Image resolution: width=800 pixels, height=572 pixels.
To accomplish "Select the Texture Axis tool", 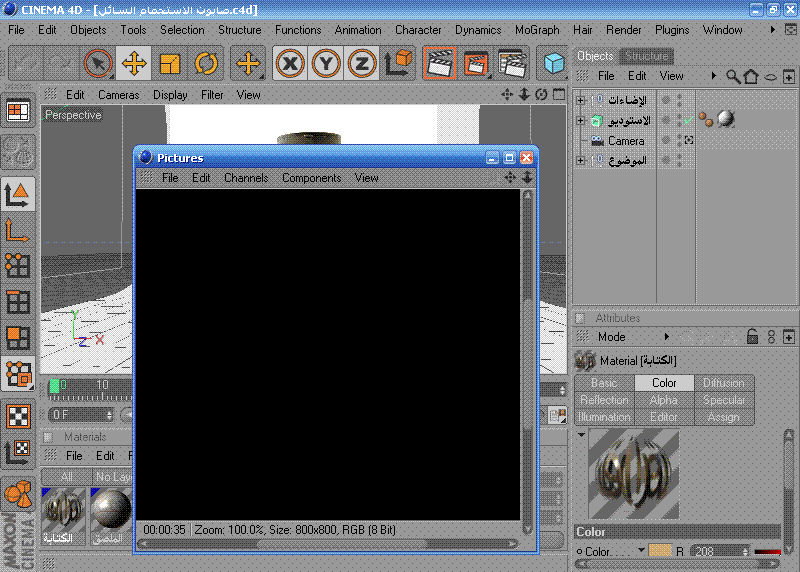I will point(18,452).
